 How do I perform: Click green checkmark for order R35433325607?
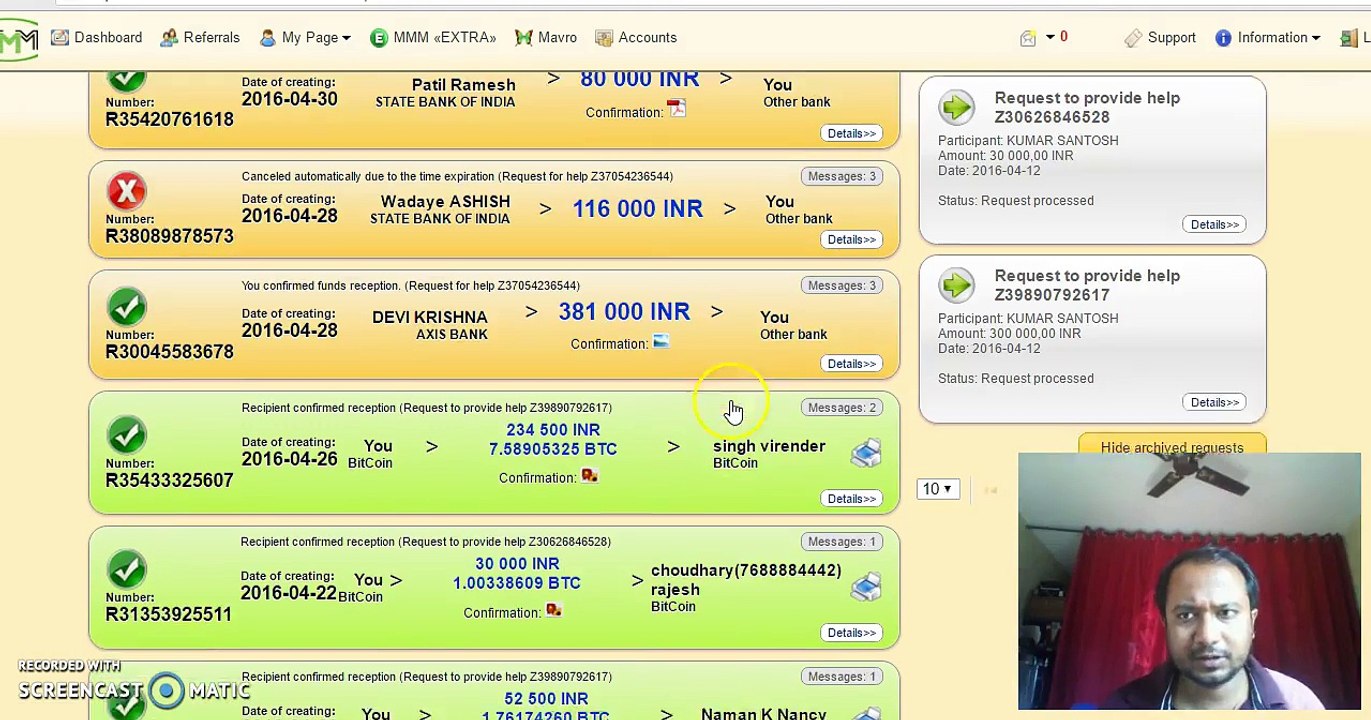point(127,435)
